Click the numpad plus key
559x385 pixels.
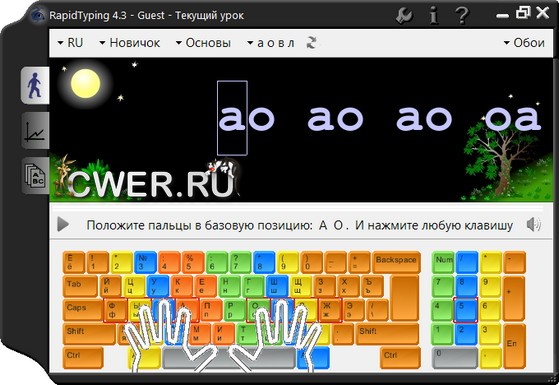[x=514, y=298]
